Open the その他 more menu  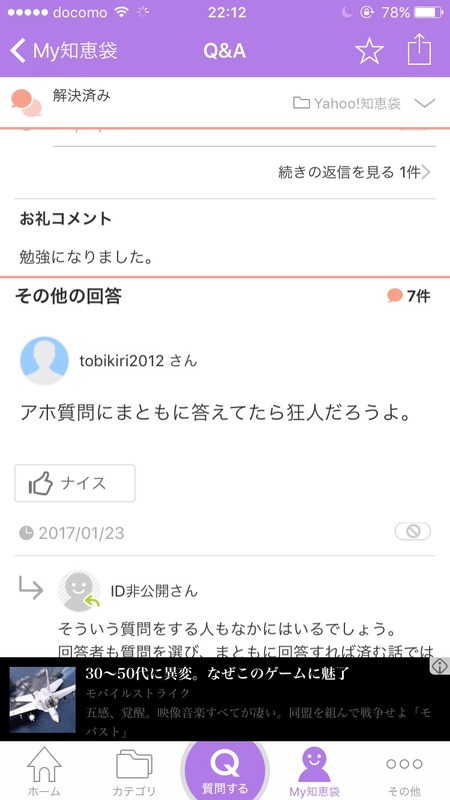pyautogui.click(x=404, y=771)
